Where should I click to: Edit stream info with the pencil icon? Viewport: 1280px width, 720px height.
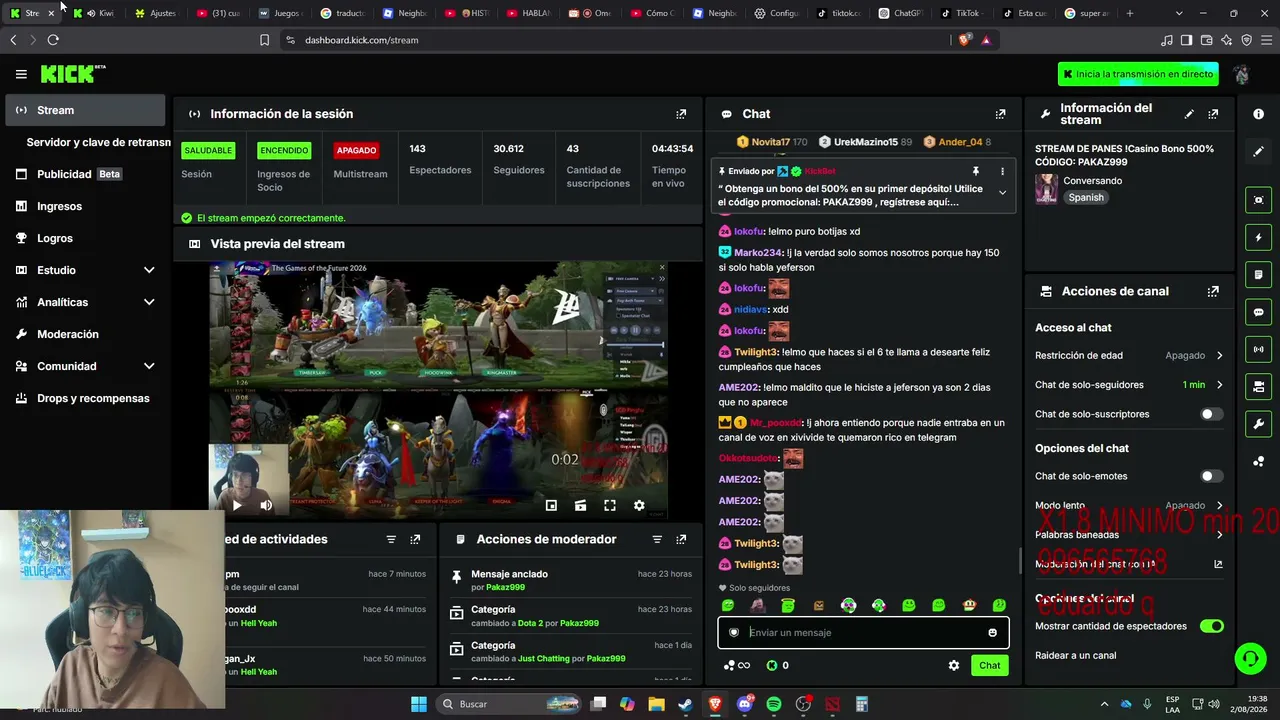(x=1189, y=114)
